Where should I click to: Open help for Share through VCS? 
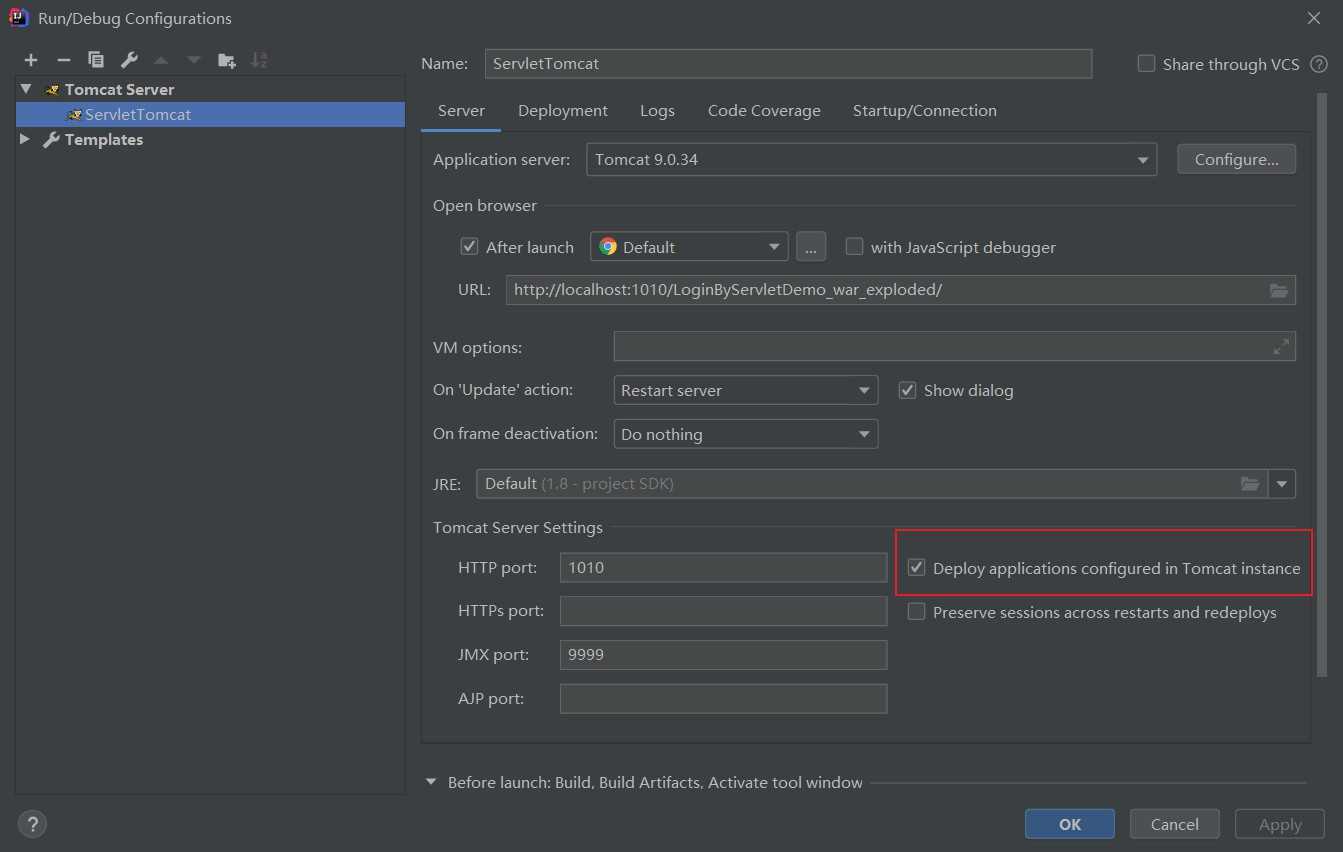(1319, 64)
